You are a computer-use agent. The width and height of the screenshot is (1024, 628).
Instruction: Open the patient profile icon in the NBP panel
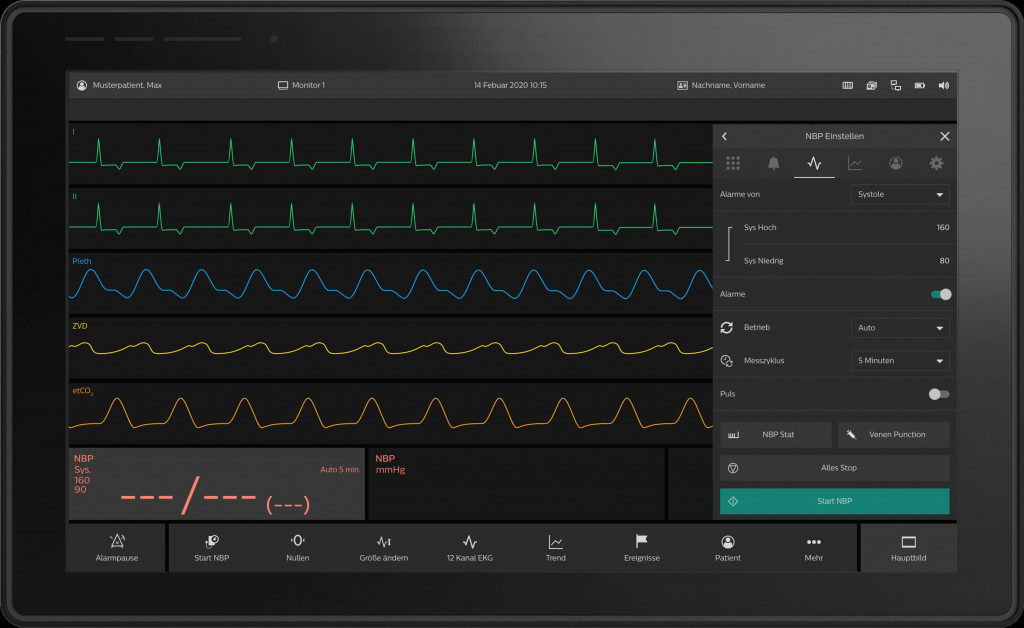tap(896, 163)
